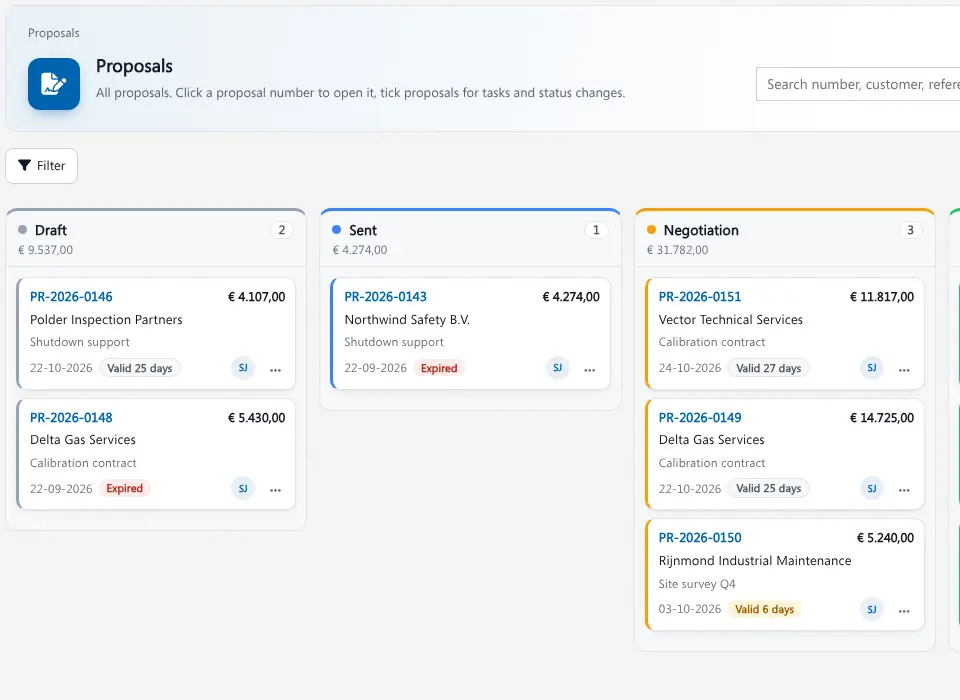Image resolution: width=960 pixels, height=700 pixels.
Task: Open more options for PR-2026-0143
Action: point(590,369)
